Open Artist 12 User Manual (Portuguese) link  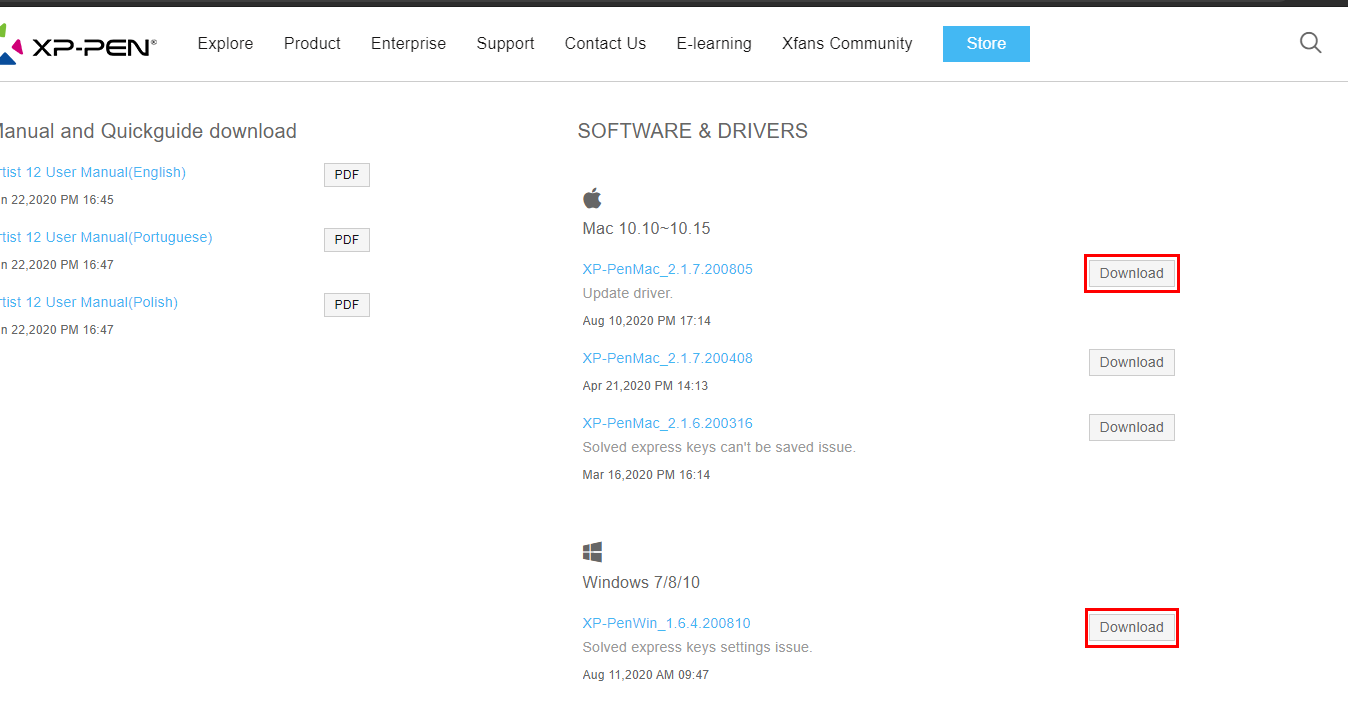click(x=105, y=237)
